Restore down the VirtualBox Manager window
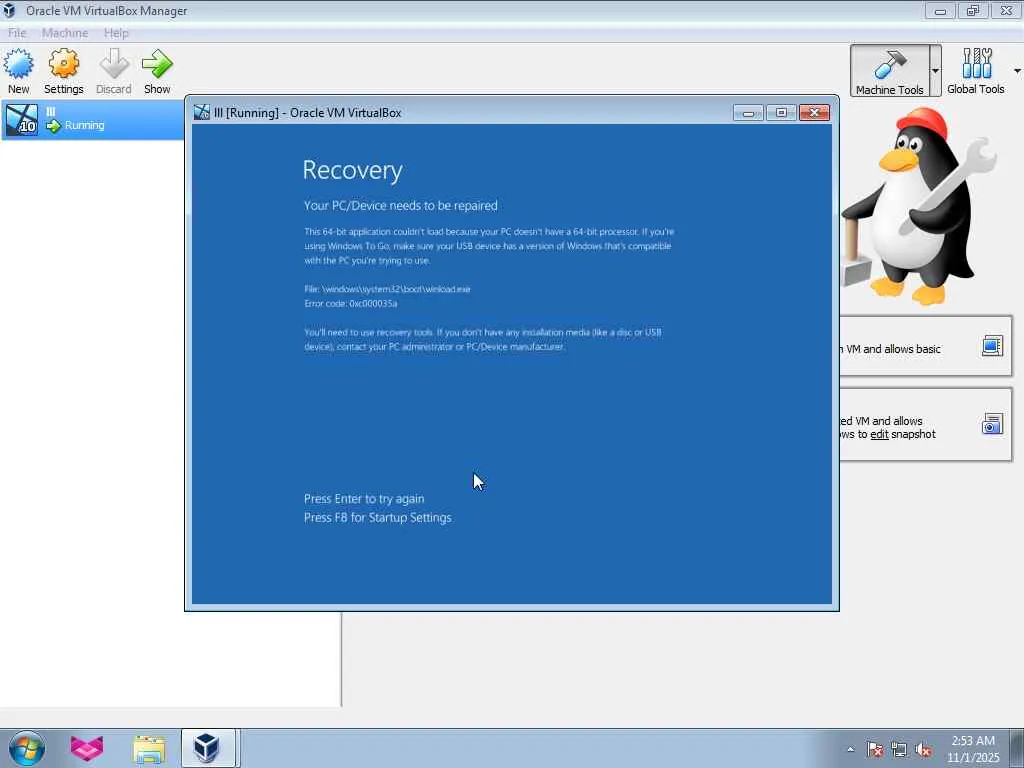 [973, 11]
